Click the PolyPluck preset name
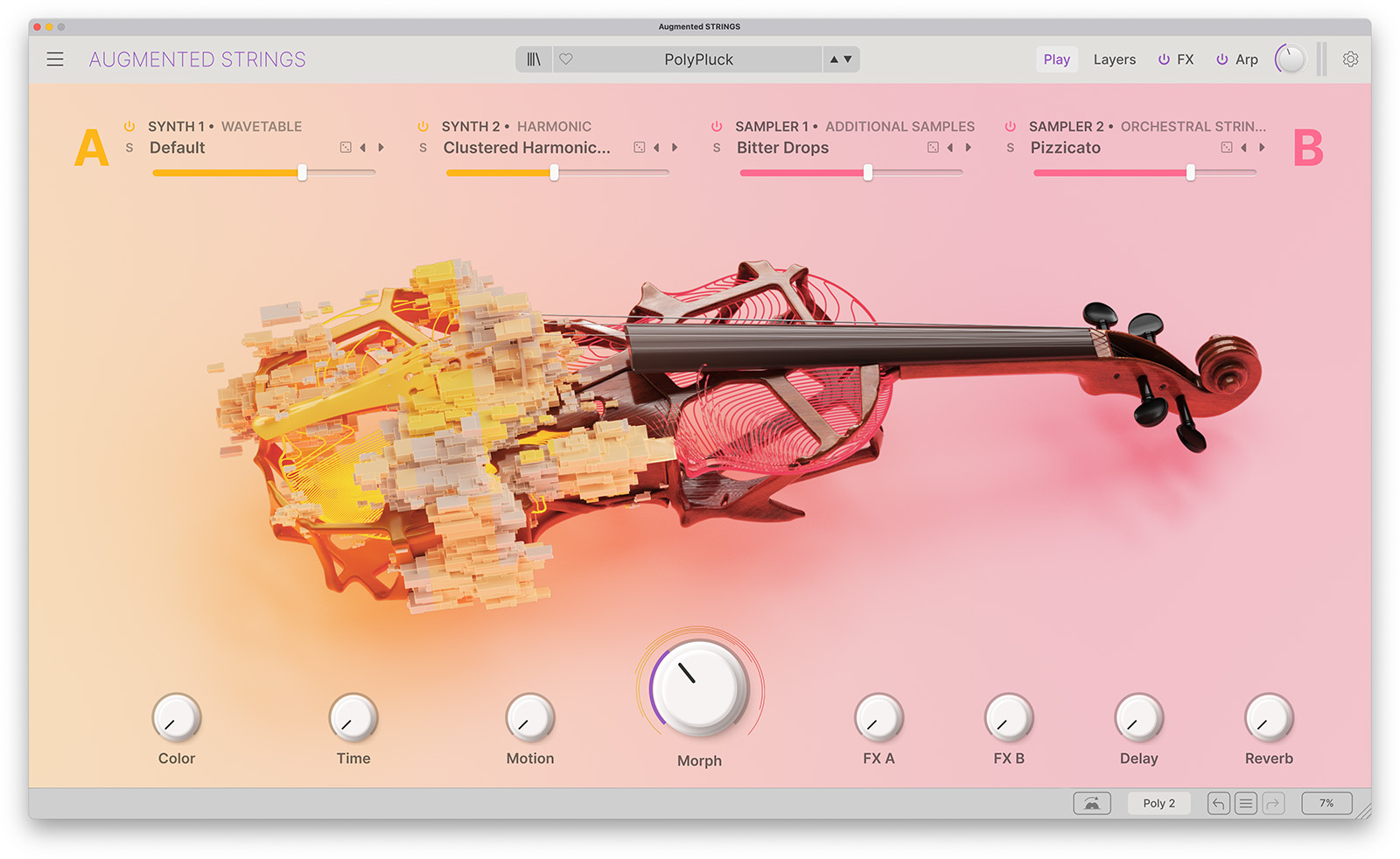 [698, 59]
